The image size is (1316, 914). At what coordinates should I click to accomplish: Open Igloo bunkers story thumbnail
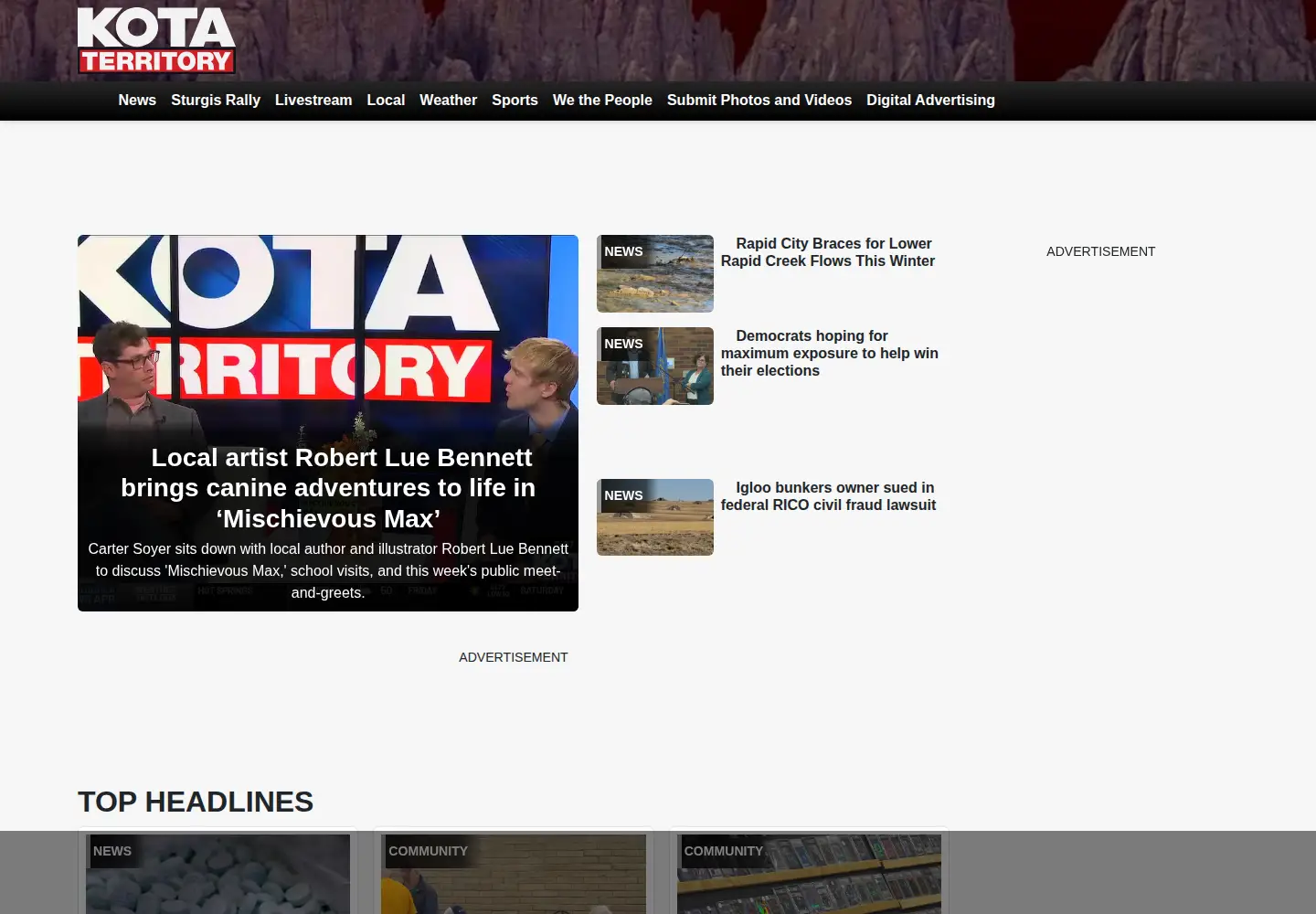tap(655, 517)
